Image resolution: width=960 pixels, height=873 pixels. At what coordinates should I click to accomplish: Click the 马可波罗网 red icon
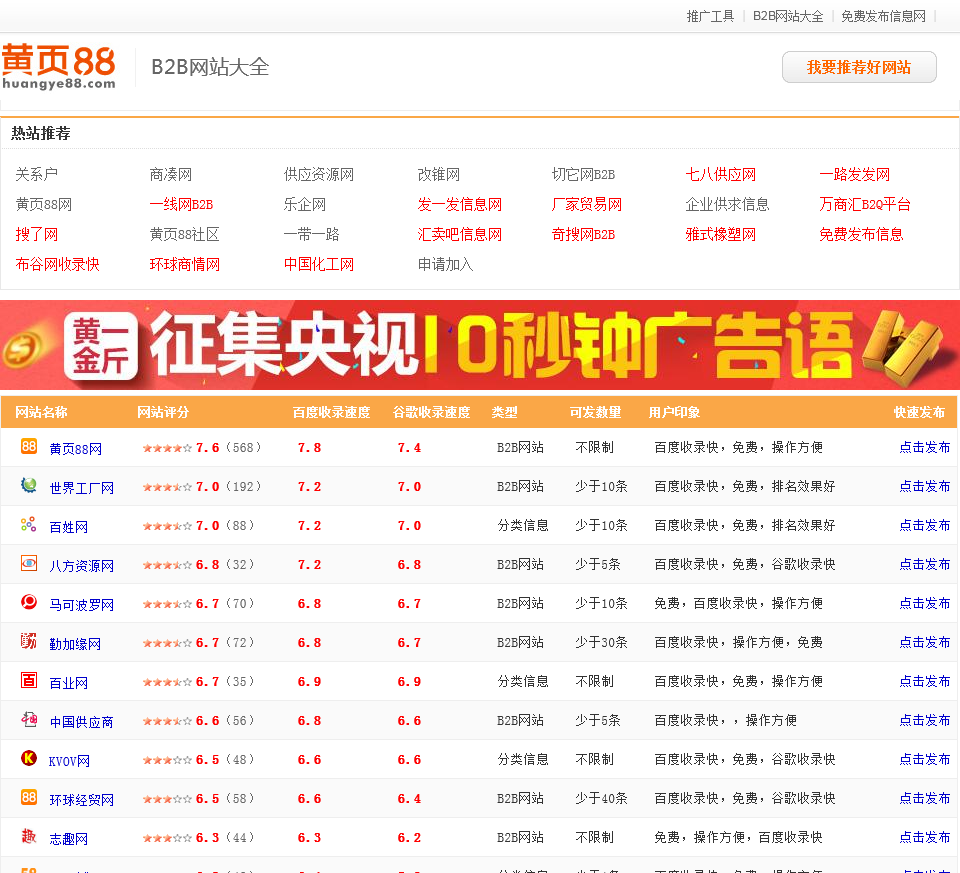pos(29,602)
